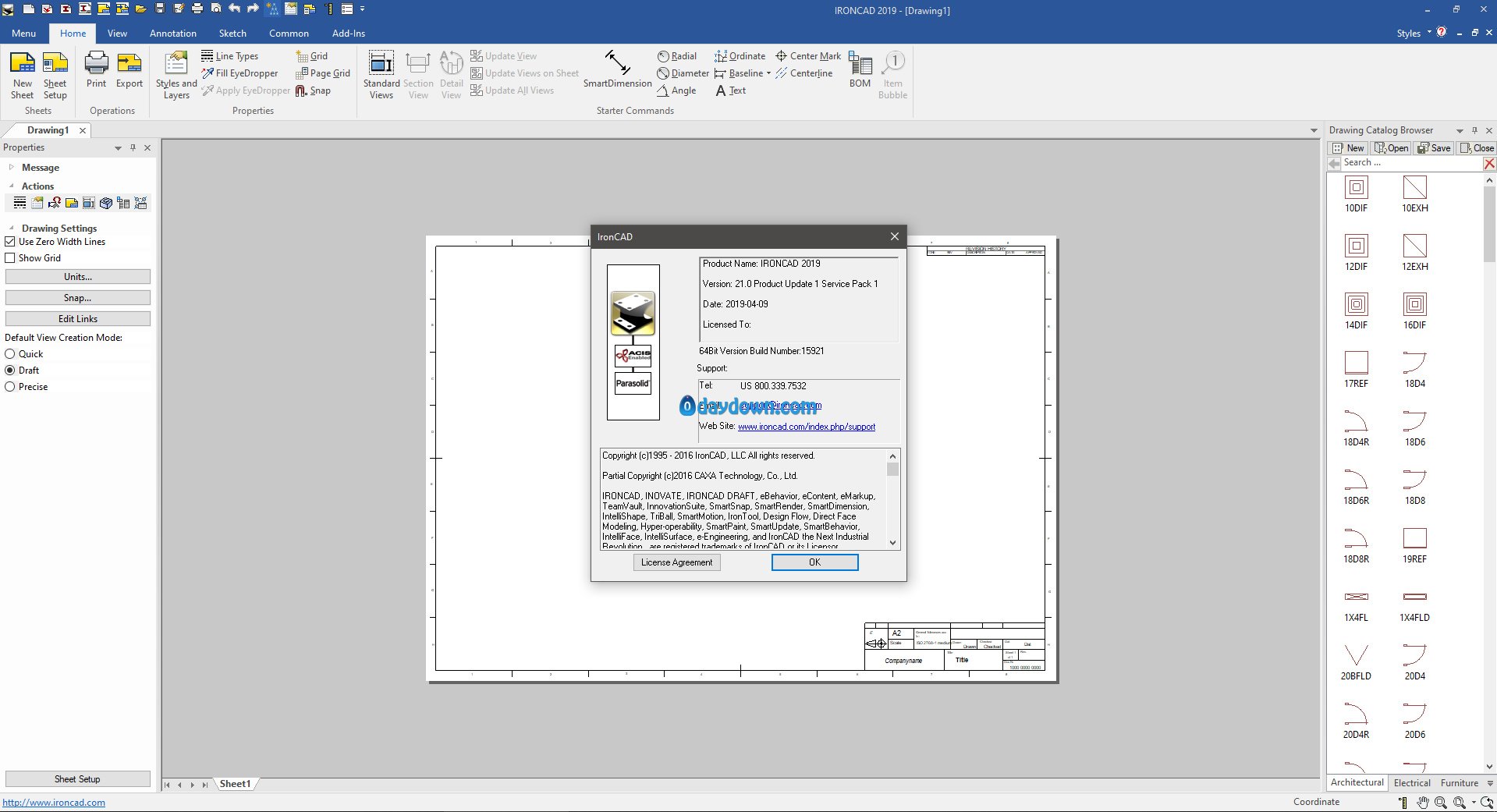This screenshot has height=812, width=1497.
Task: Select the Ordinate dimension tool
Action: tap(740, 56)
